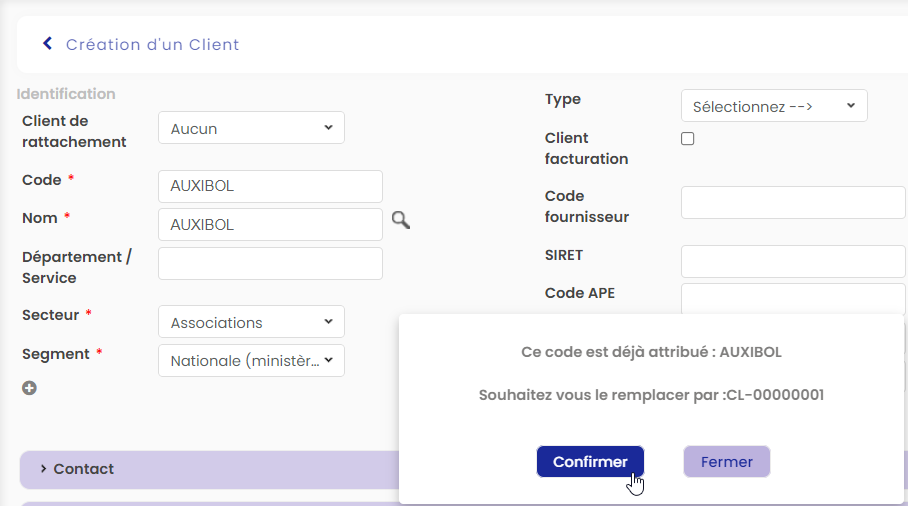
Task: Click the magnifier icon next to Nom
Action: tap(400, 221)
